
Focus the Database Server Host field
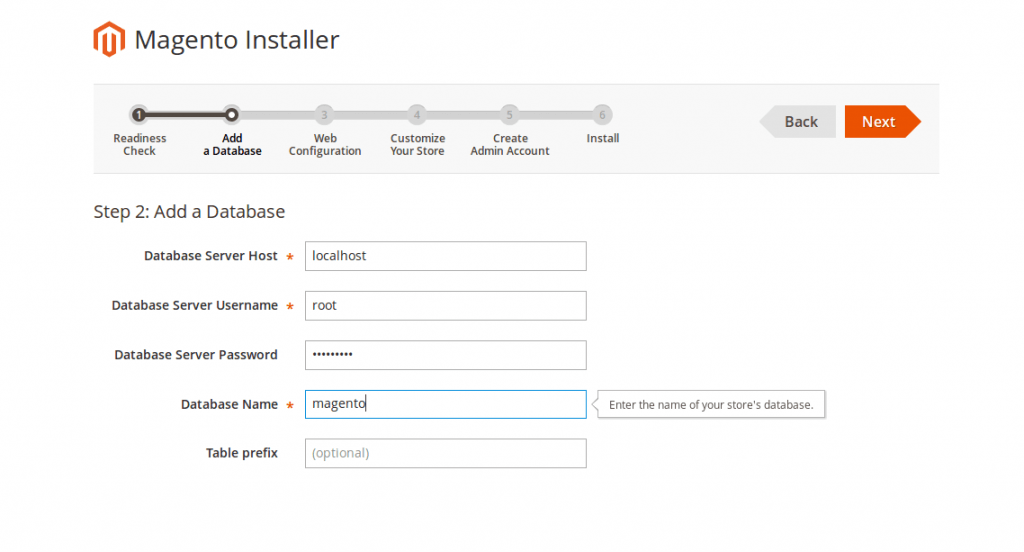tap(445, 256)
